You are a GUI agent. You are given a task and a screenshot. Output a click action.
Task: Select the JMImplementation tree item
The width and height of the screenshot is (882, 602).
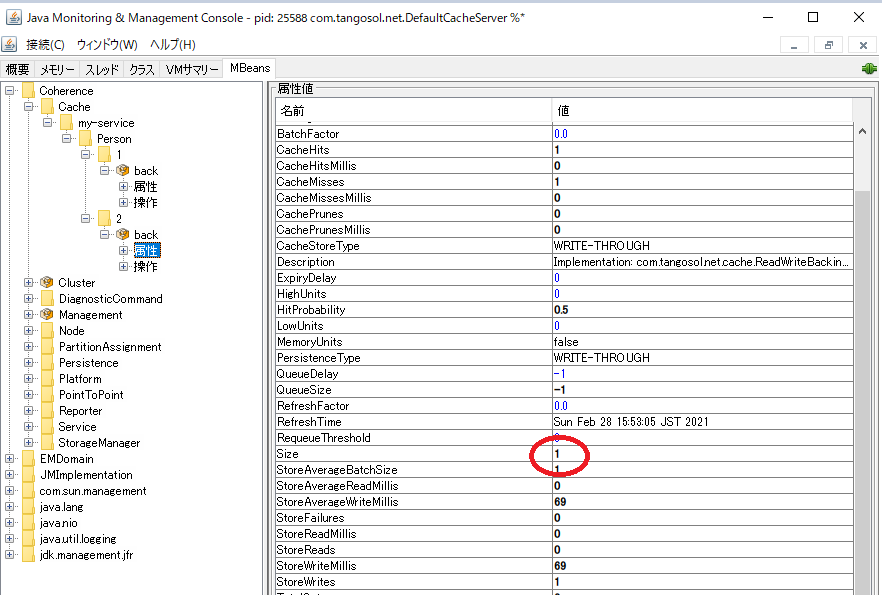pos(86,475)
